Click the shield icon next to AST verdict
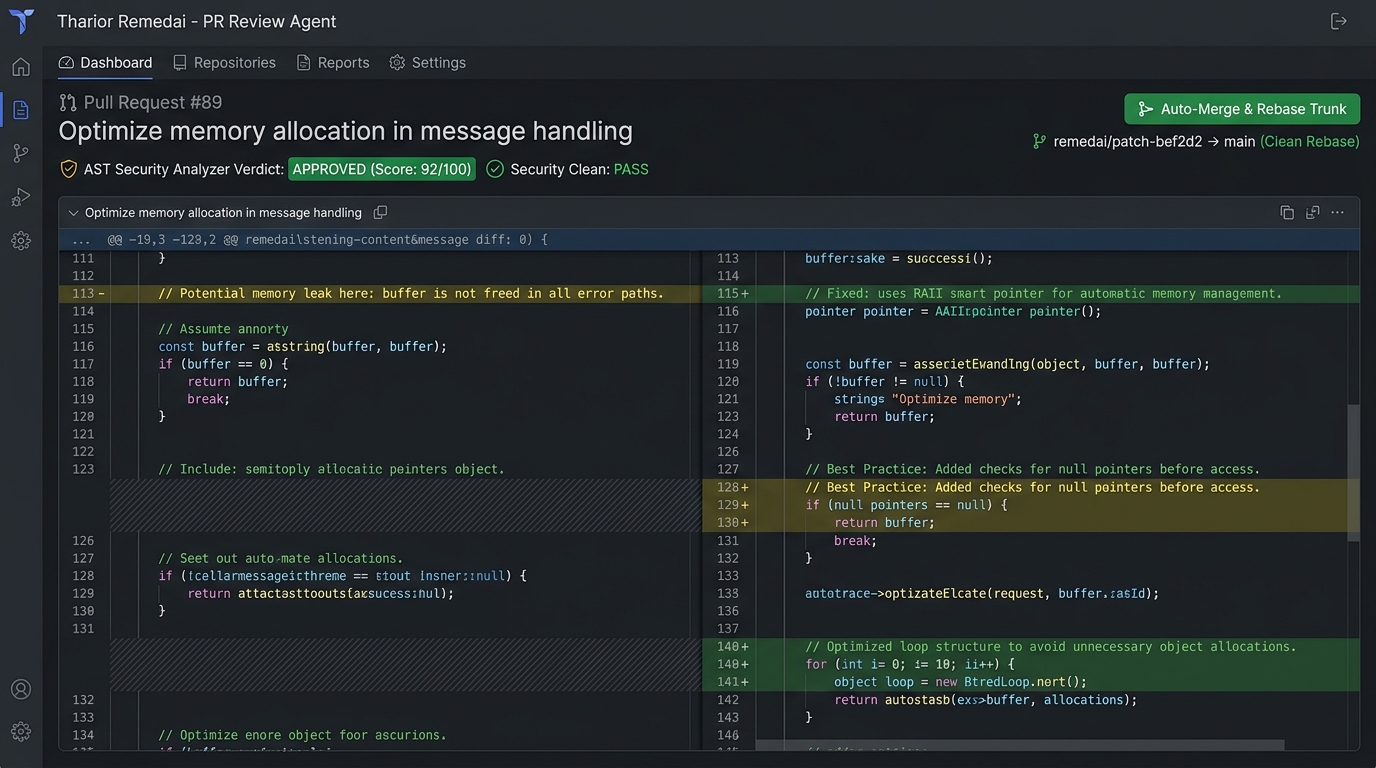Viewport: 1376px width, 768px height. (69, 169)
